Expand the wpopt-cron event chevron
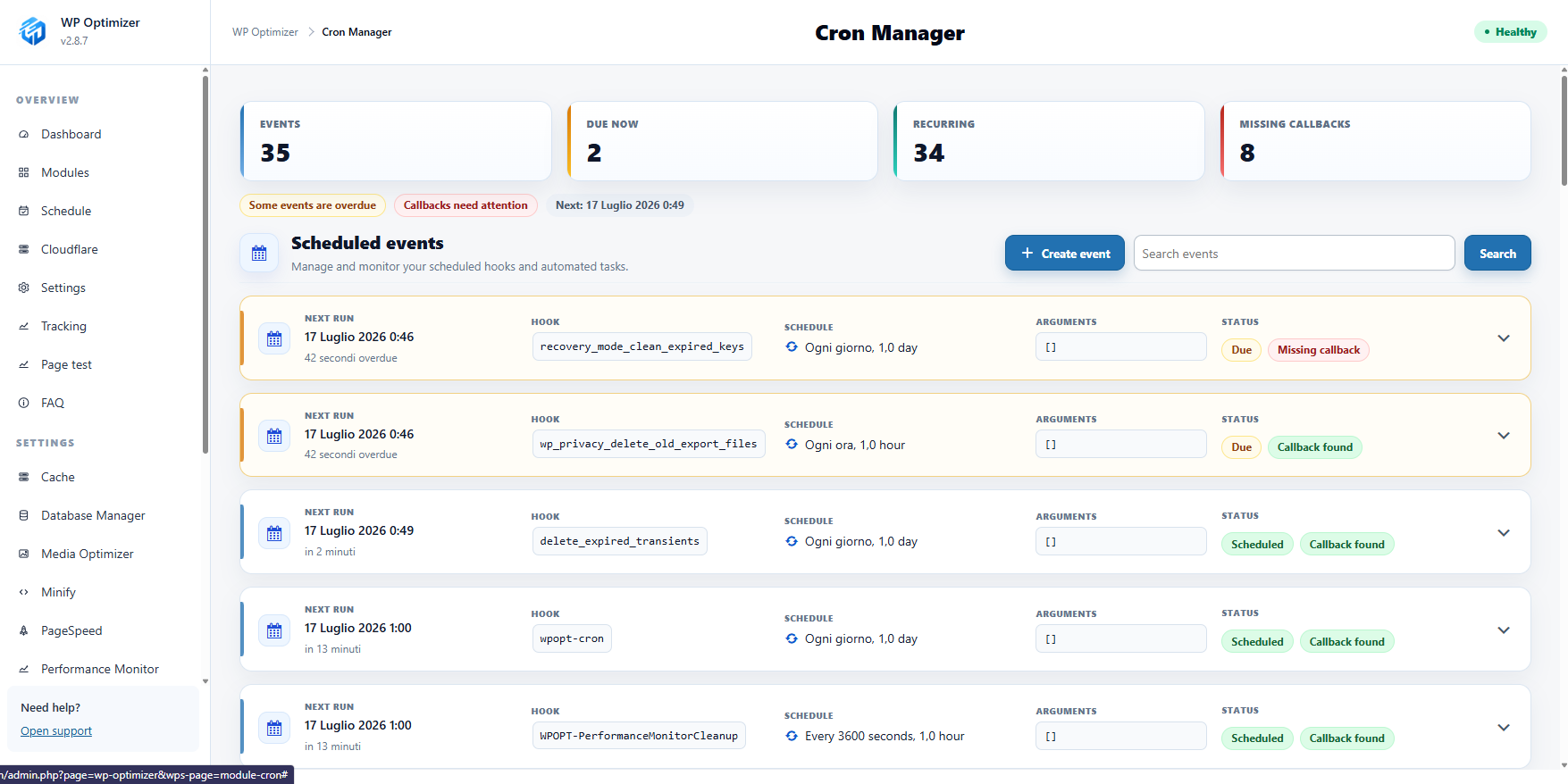 (x=1504, y=630)
